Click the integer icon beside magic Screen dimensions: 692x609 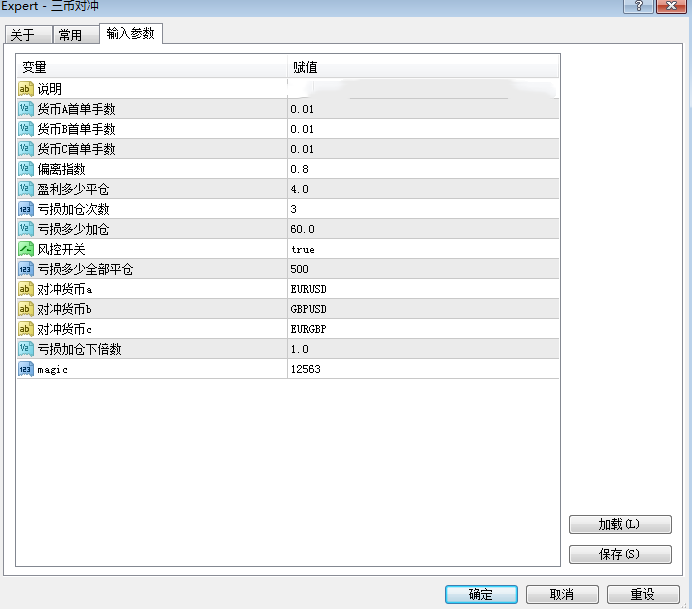coord(26,369)
